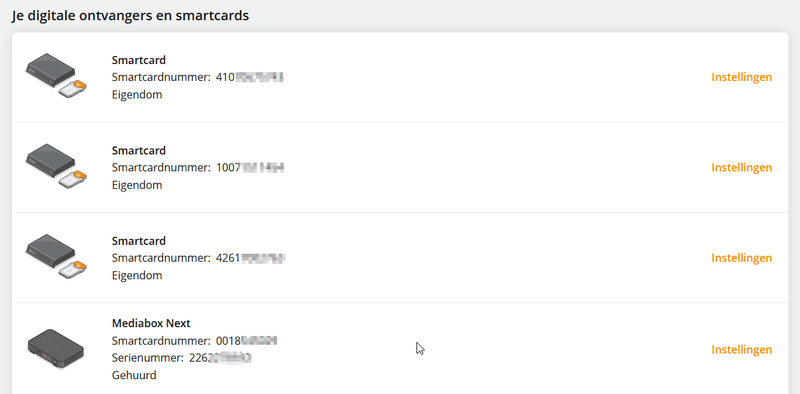Open Instellingen for smartcard starting 410
The image size is (800, 394).
[741, 77]
